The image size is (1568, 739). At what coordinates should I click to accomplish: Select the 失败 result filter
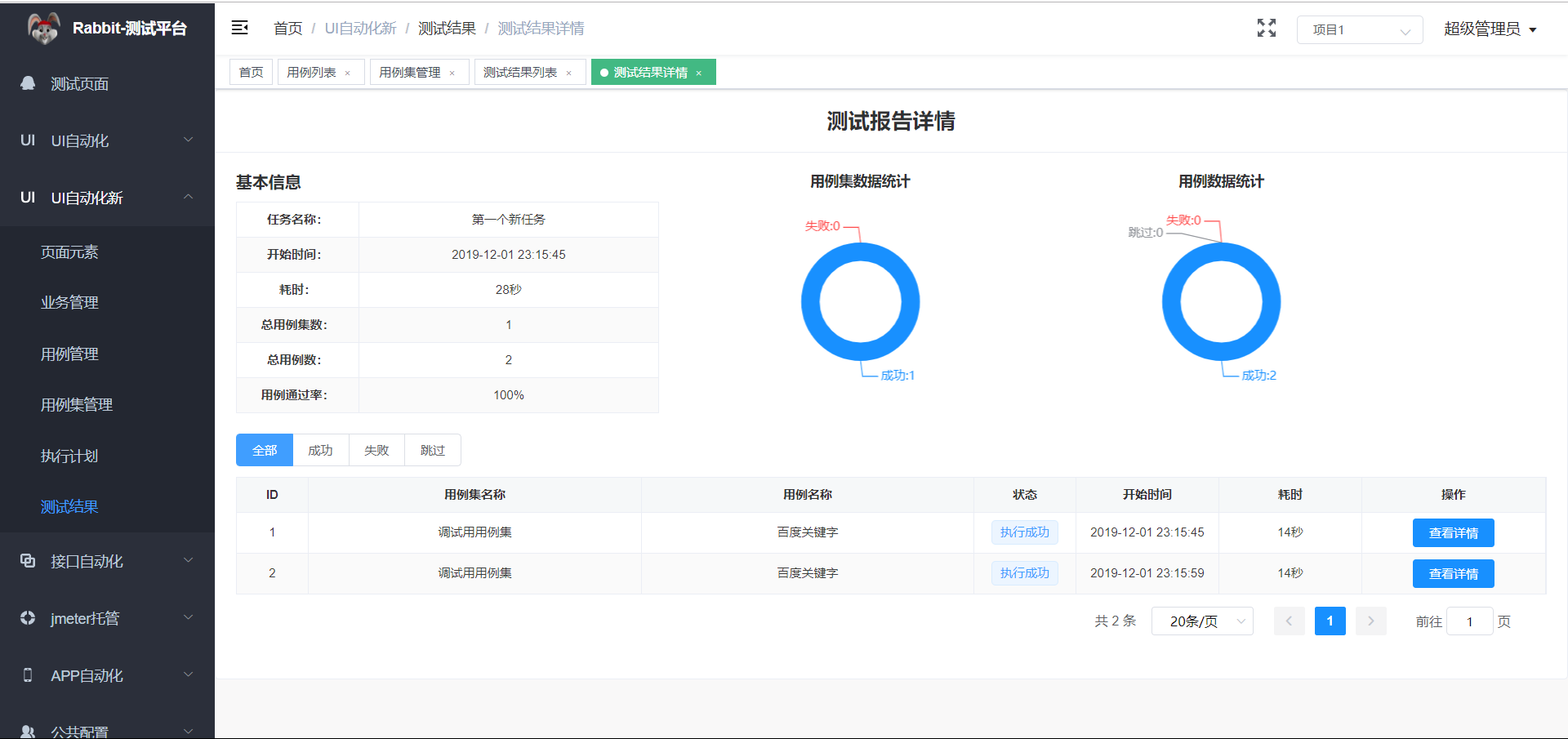(x=376, y=450)
